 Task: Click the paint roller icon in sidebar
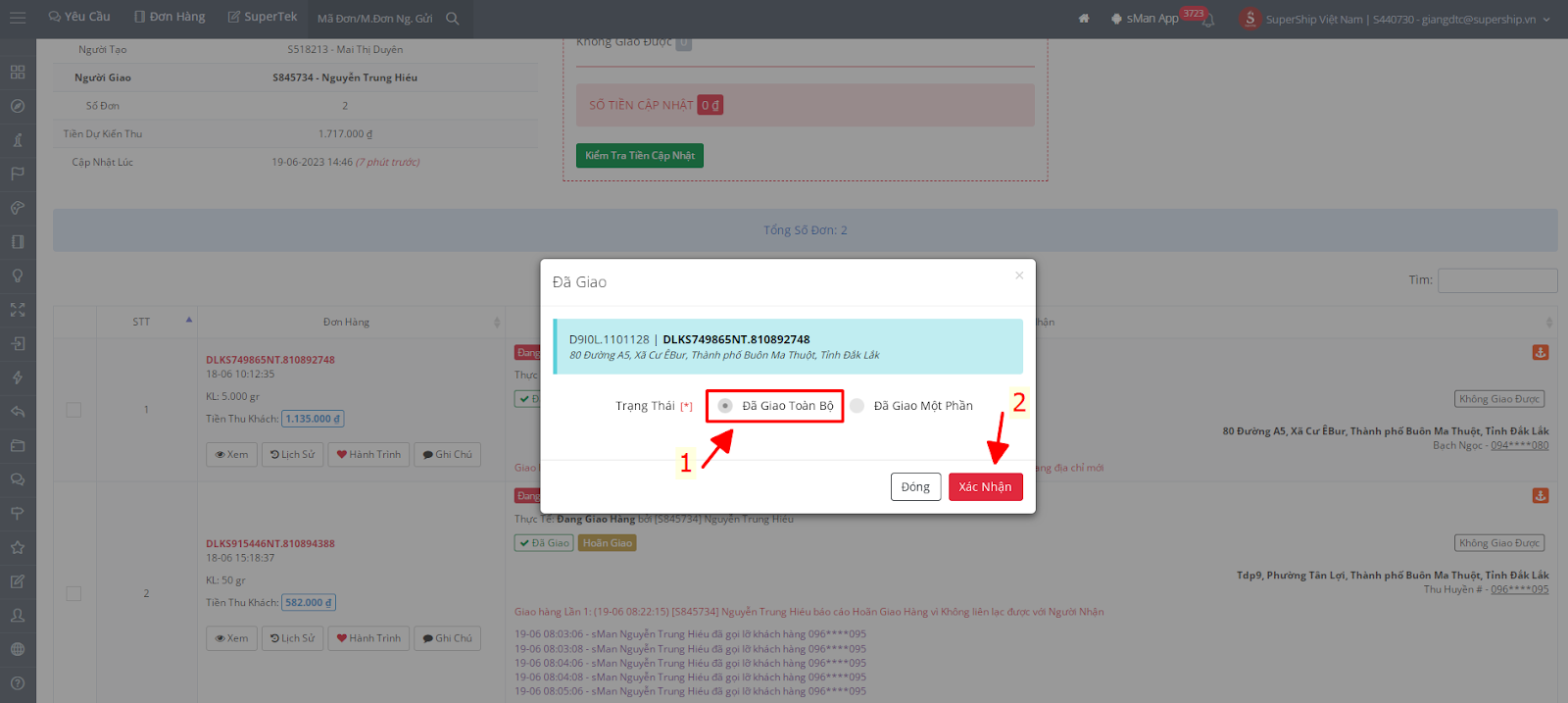(18, 514)
